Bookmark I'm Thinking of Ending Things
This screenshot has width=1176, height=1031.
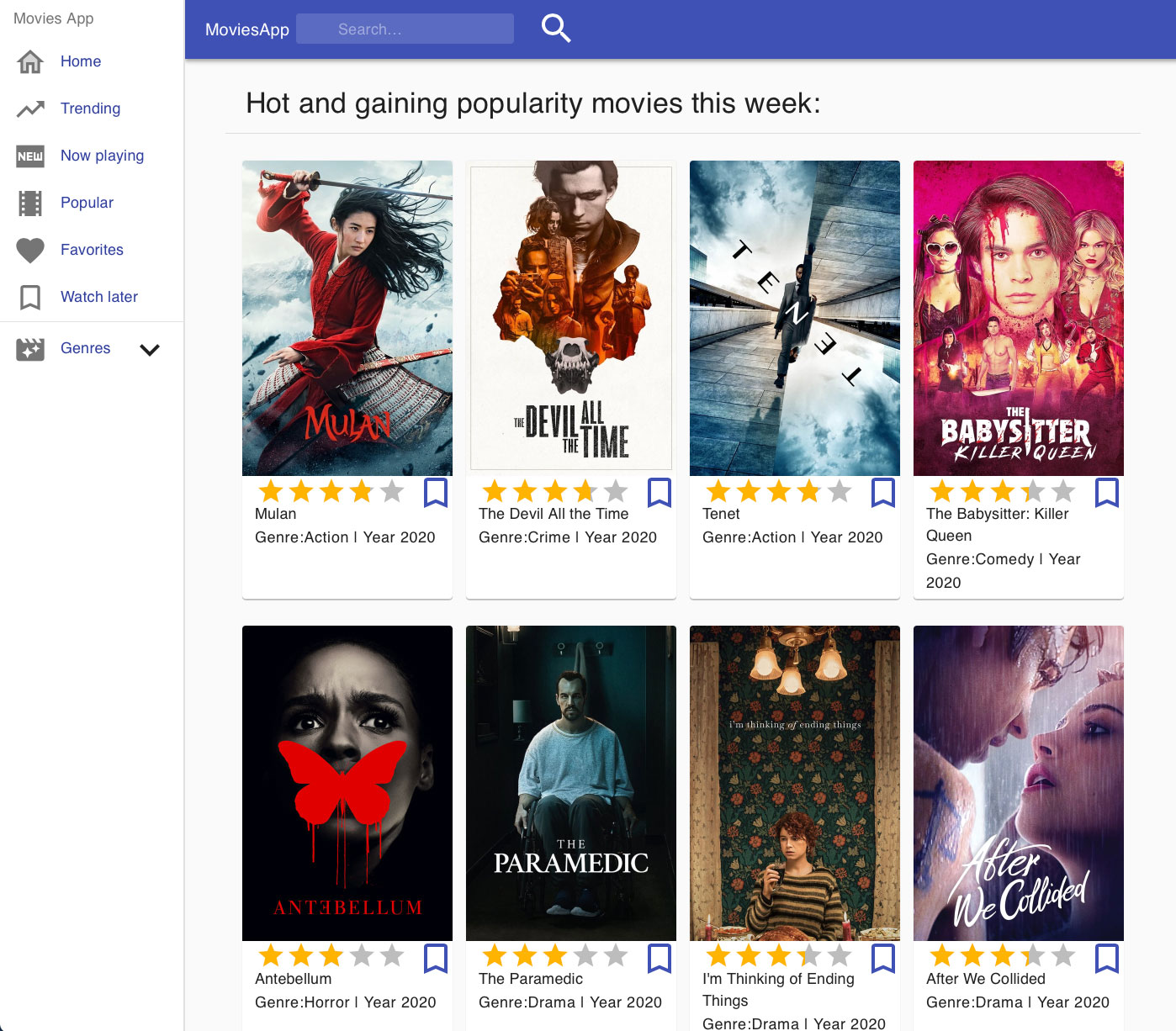pos(883,957)
